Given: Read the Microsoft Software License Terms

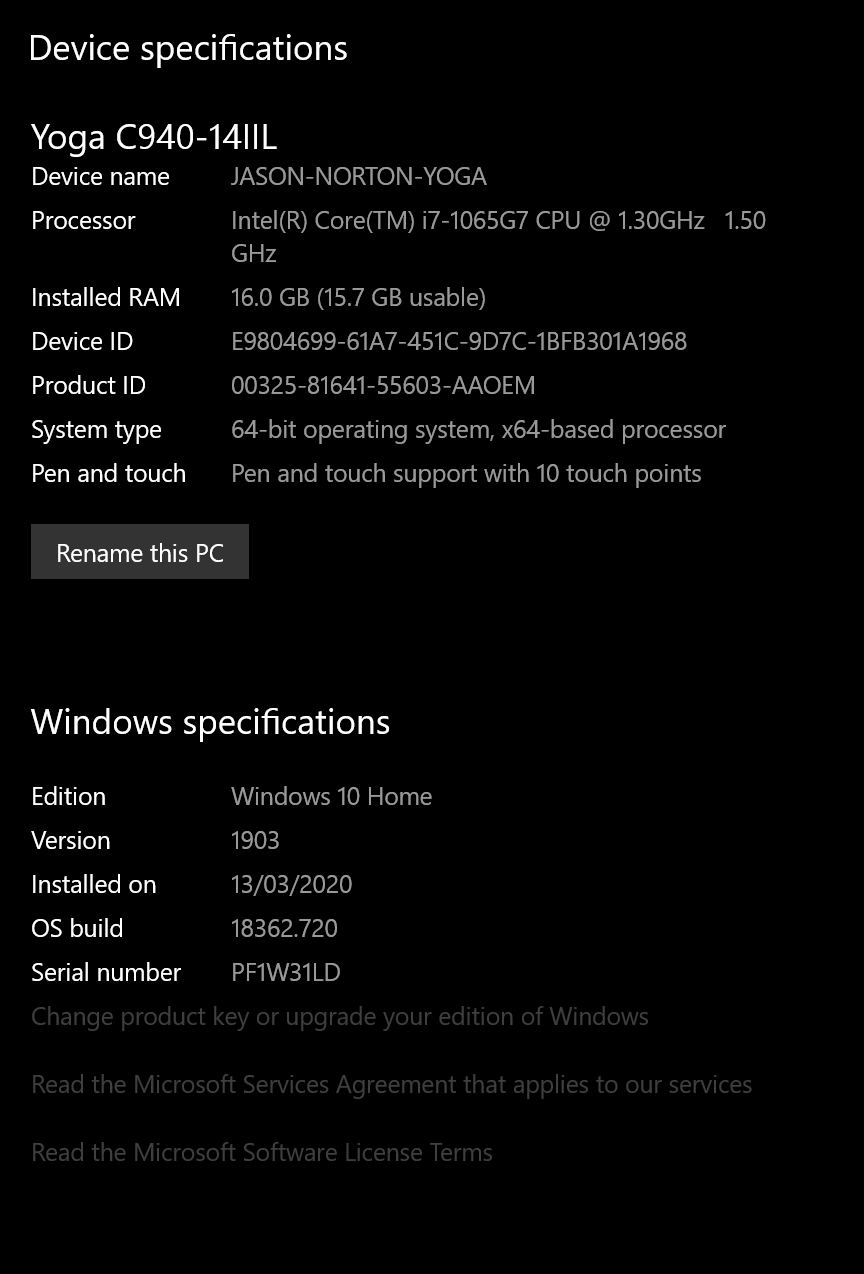Looking at the screenshot, I should coord(262,1153).
